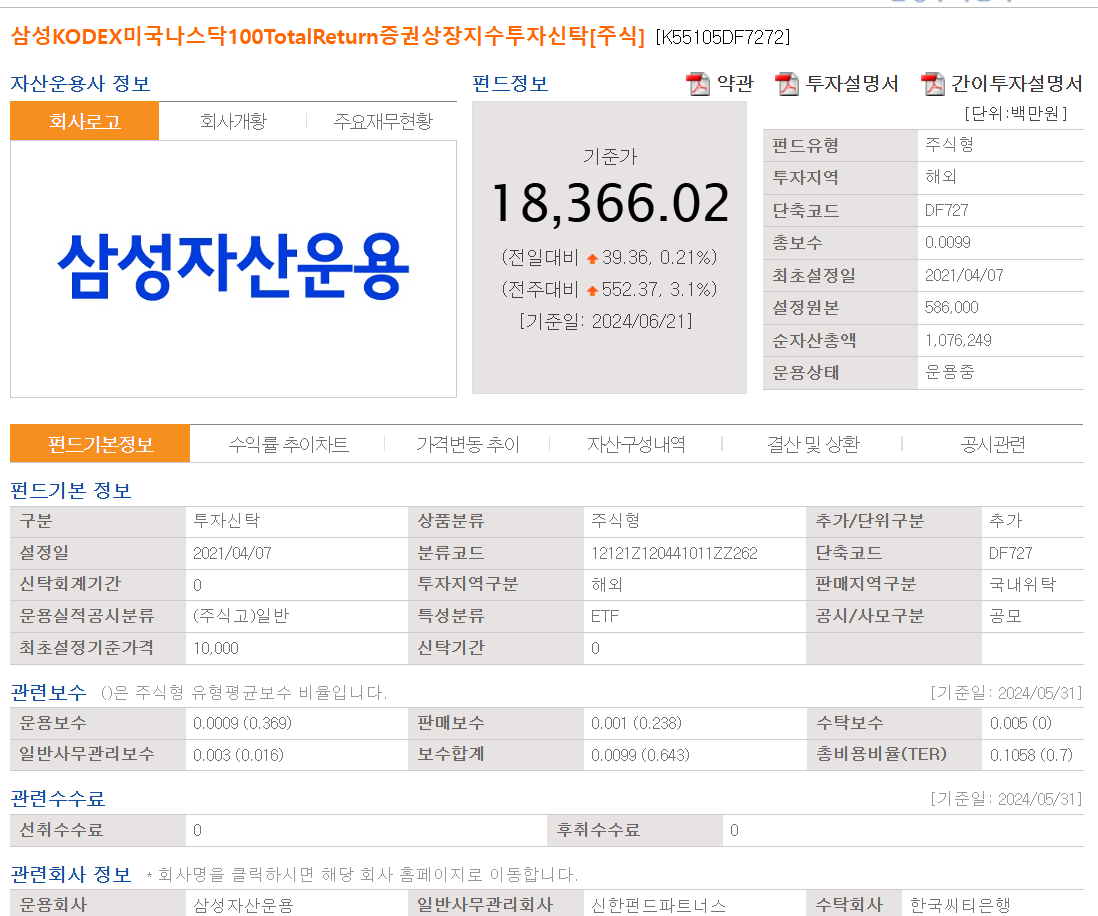Open the 약관 PDF icon
Screen dimensions: 1098x916
(697, 84)
